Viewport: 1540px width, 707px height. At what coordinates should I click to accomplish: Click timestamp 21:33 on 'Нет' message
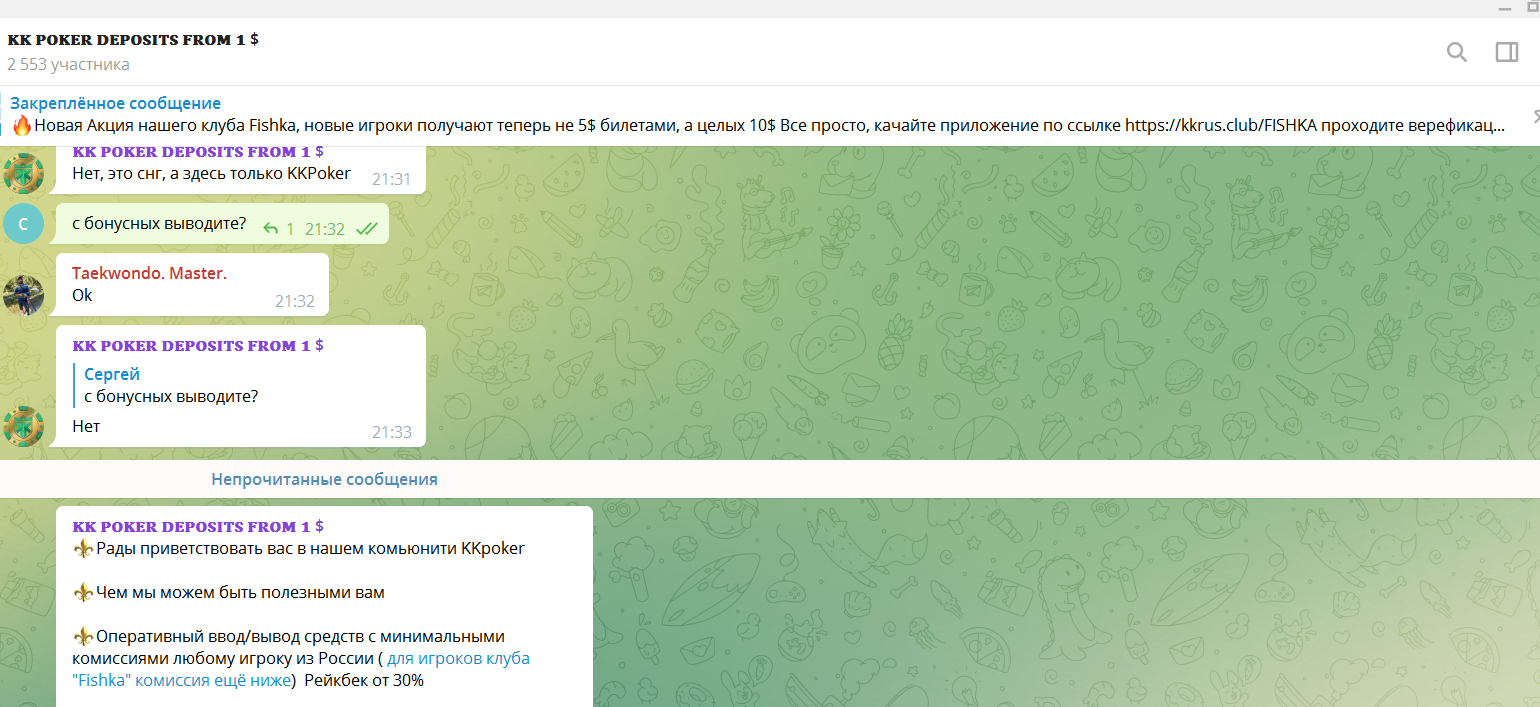pyautogui.click(x=391, y=432)
